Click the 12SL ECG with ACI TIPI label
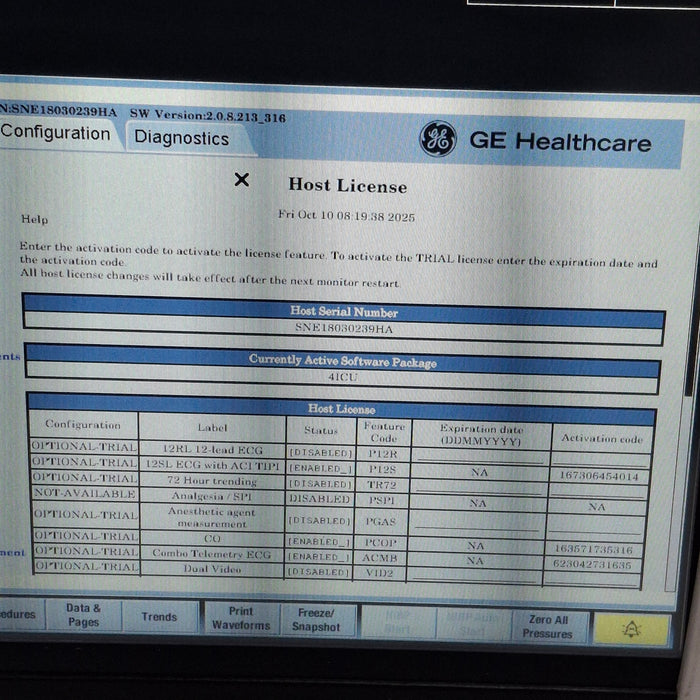 point(212,465)
